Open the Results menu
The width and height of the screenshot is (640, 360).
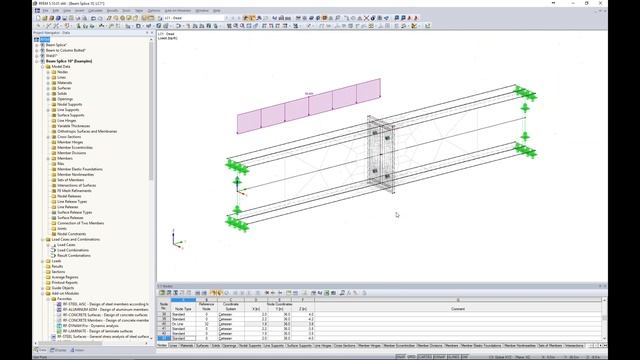click(x=112, y=11)
